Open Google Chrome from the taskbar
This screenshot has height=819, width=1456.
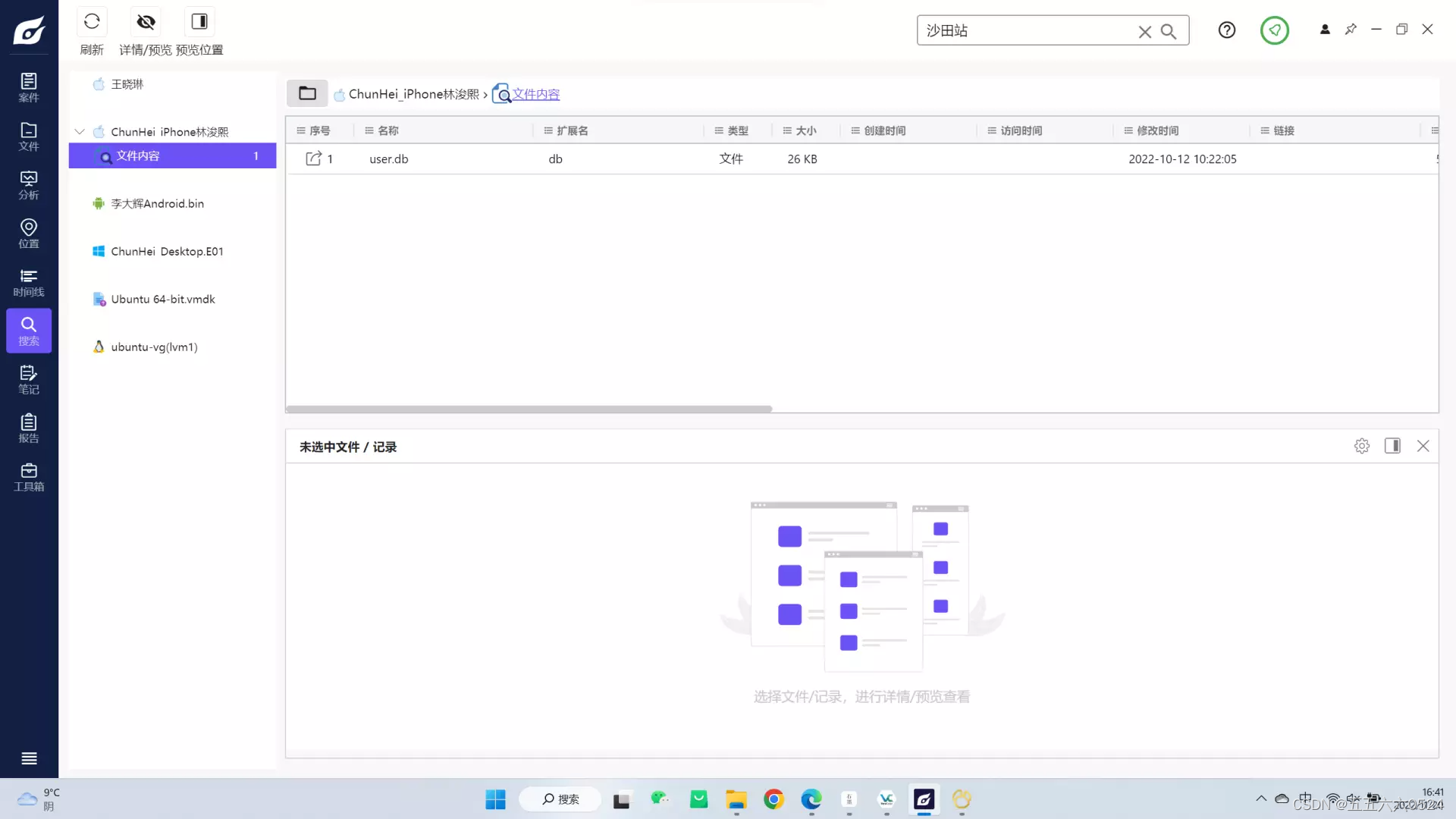[x=773, y=799]
